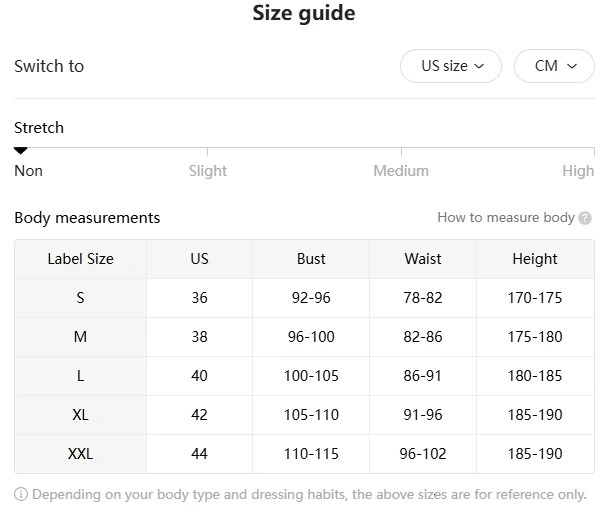Click the info icon beside the disclaimer
This screenshot has height=525, width=612.
(21, 494)
